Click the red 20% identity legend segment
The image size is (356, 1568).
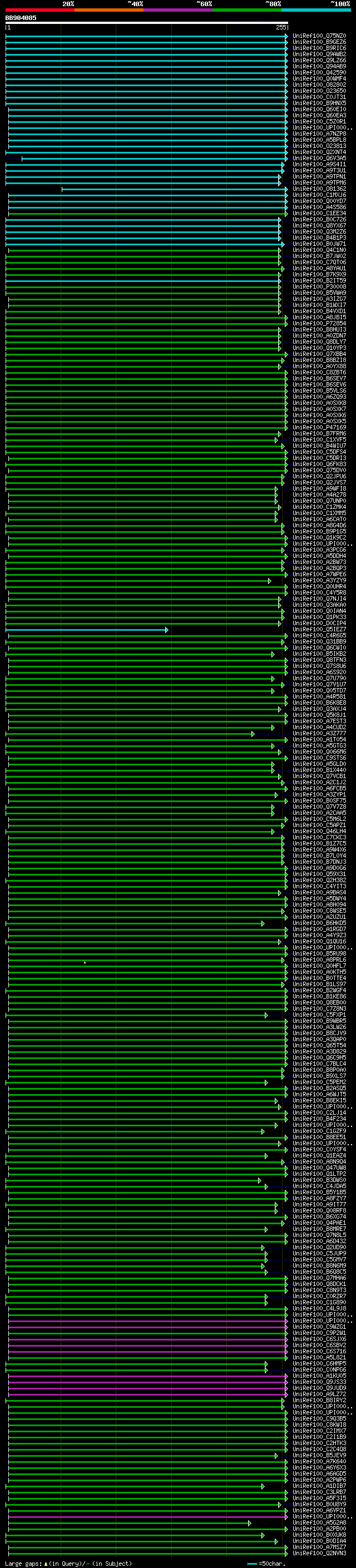(x=39, y=10)
